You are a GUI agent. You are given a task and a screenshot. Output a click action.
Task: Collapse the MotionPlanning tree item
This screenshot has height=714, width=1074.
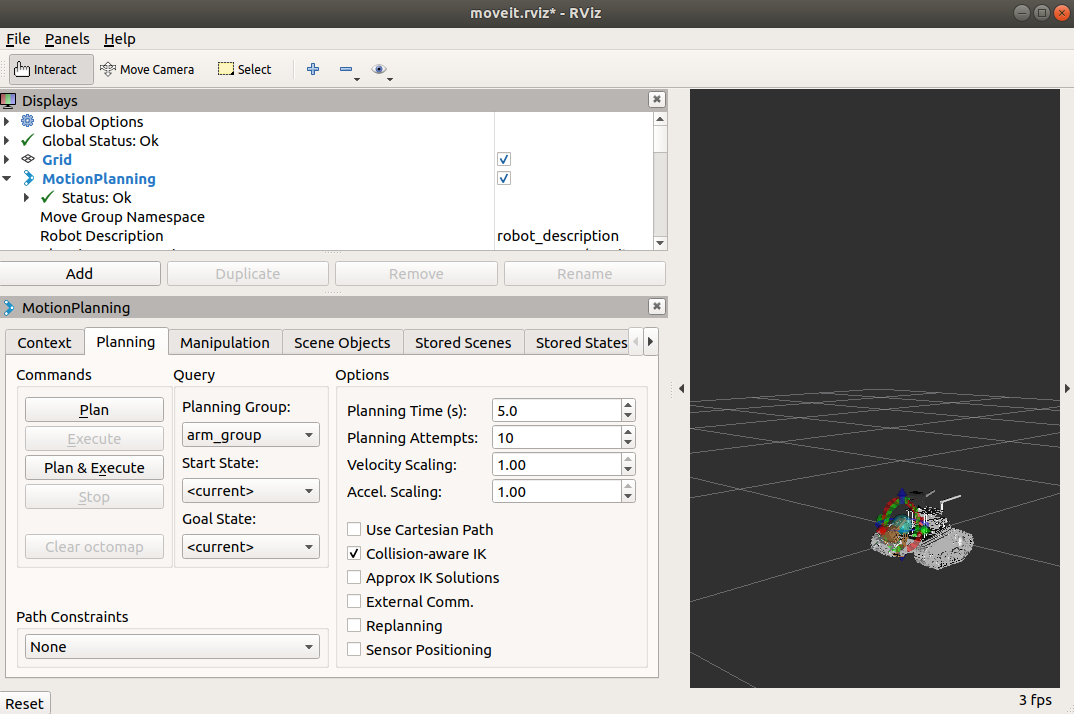[x=7, y=179]
